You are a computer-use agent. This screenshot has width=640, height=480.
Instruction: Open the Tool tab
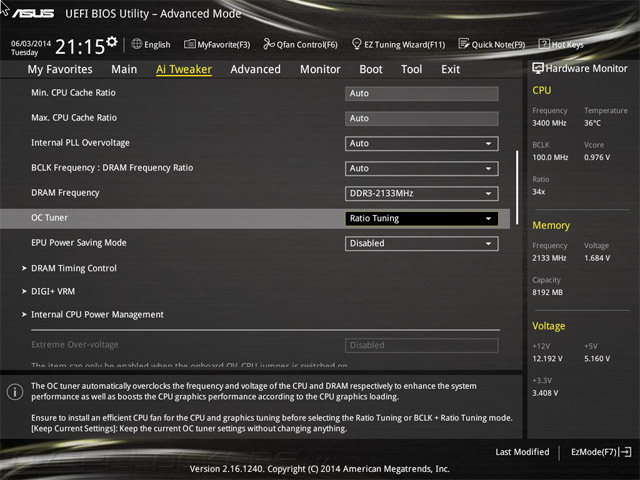tap(411, 69)
